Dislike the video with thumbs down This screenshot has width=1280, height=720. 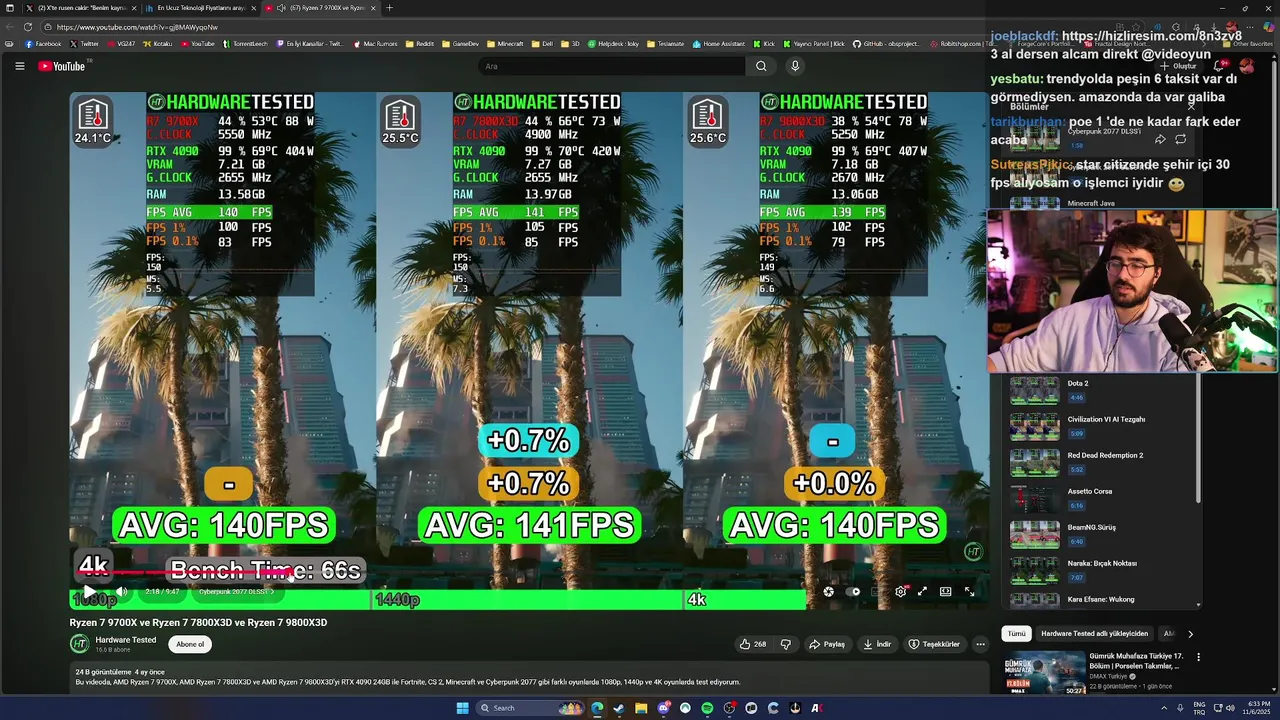(x=786, y=644)
